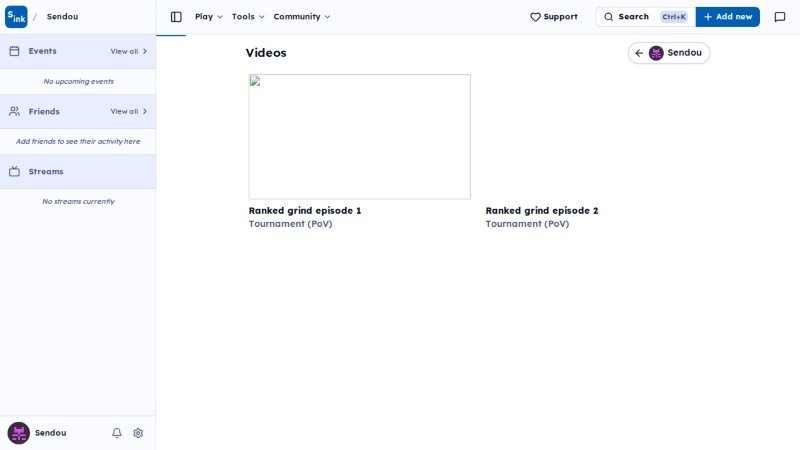Click the Add new button
The height and width of the screenshot is (450, 800).
728,17
